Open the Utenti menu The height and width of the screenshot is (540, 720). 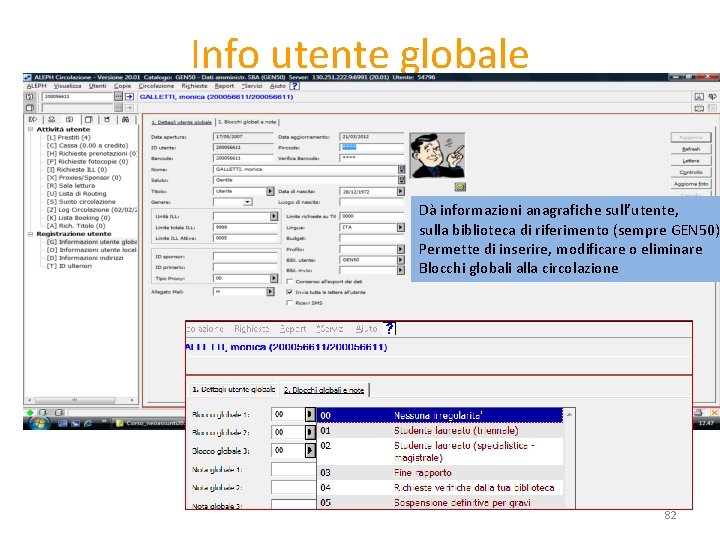[97, 86]
